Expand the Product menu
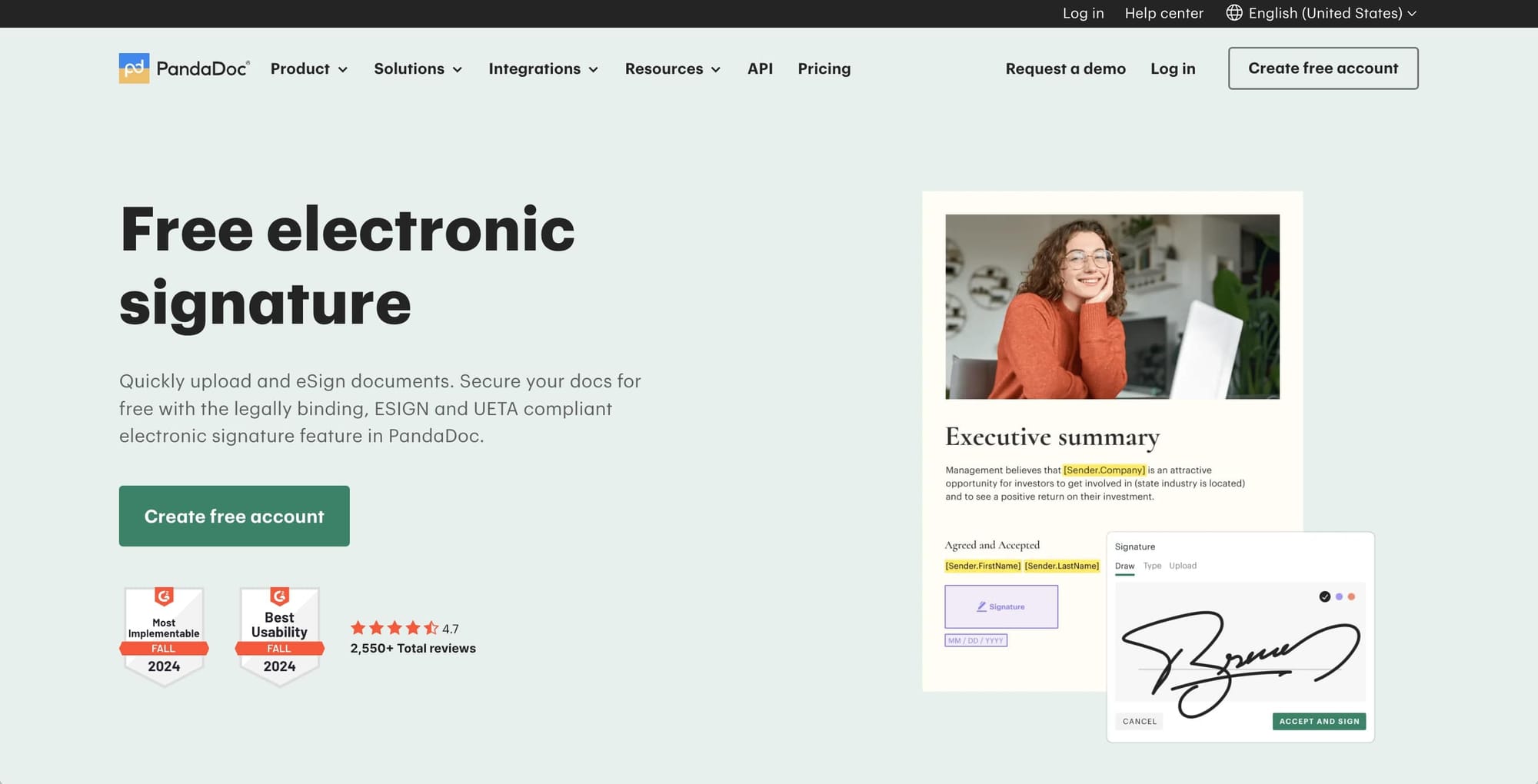Image resolution: width=1538 pixels, height=784 pixels. pyautogui.click(x=309, y=68)
